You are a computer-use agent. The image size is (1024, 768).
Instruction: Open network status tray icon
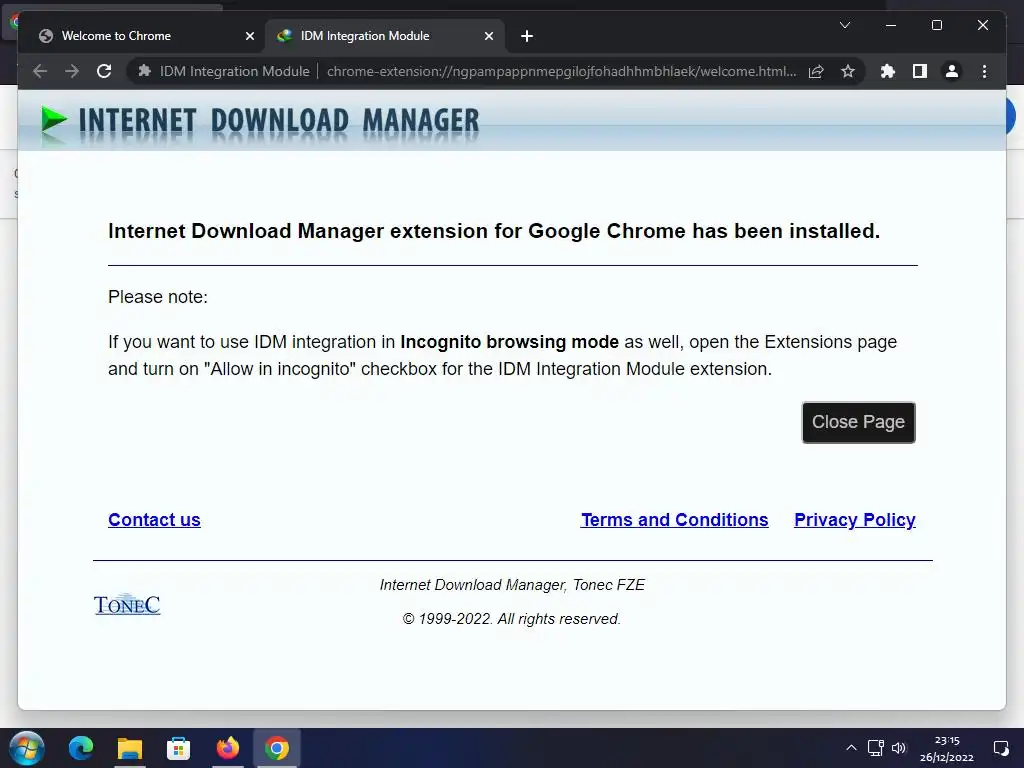point(875,748)
